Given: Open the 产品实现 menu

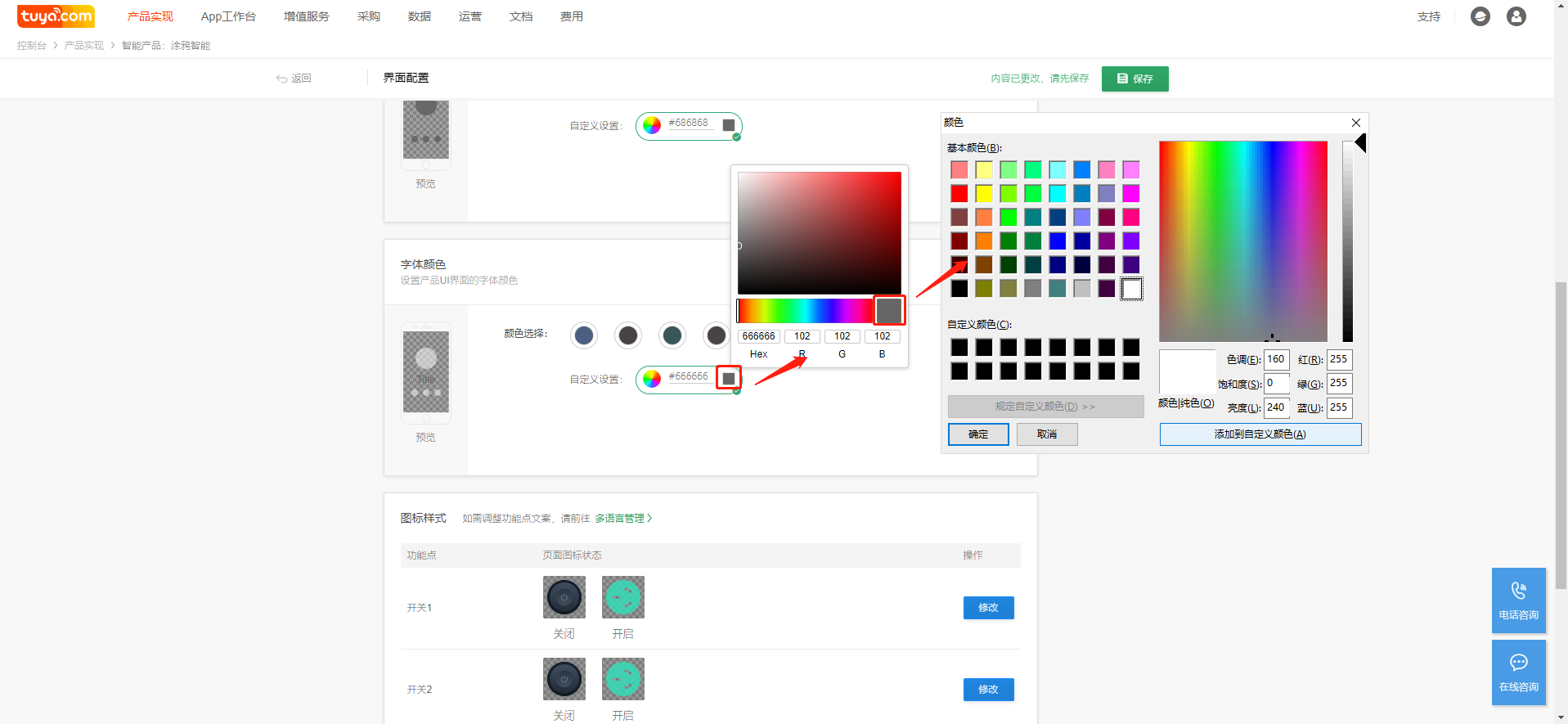Looking at the screenshot, I should [x=151, y=16].
